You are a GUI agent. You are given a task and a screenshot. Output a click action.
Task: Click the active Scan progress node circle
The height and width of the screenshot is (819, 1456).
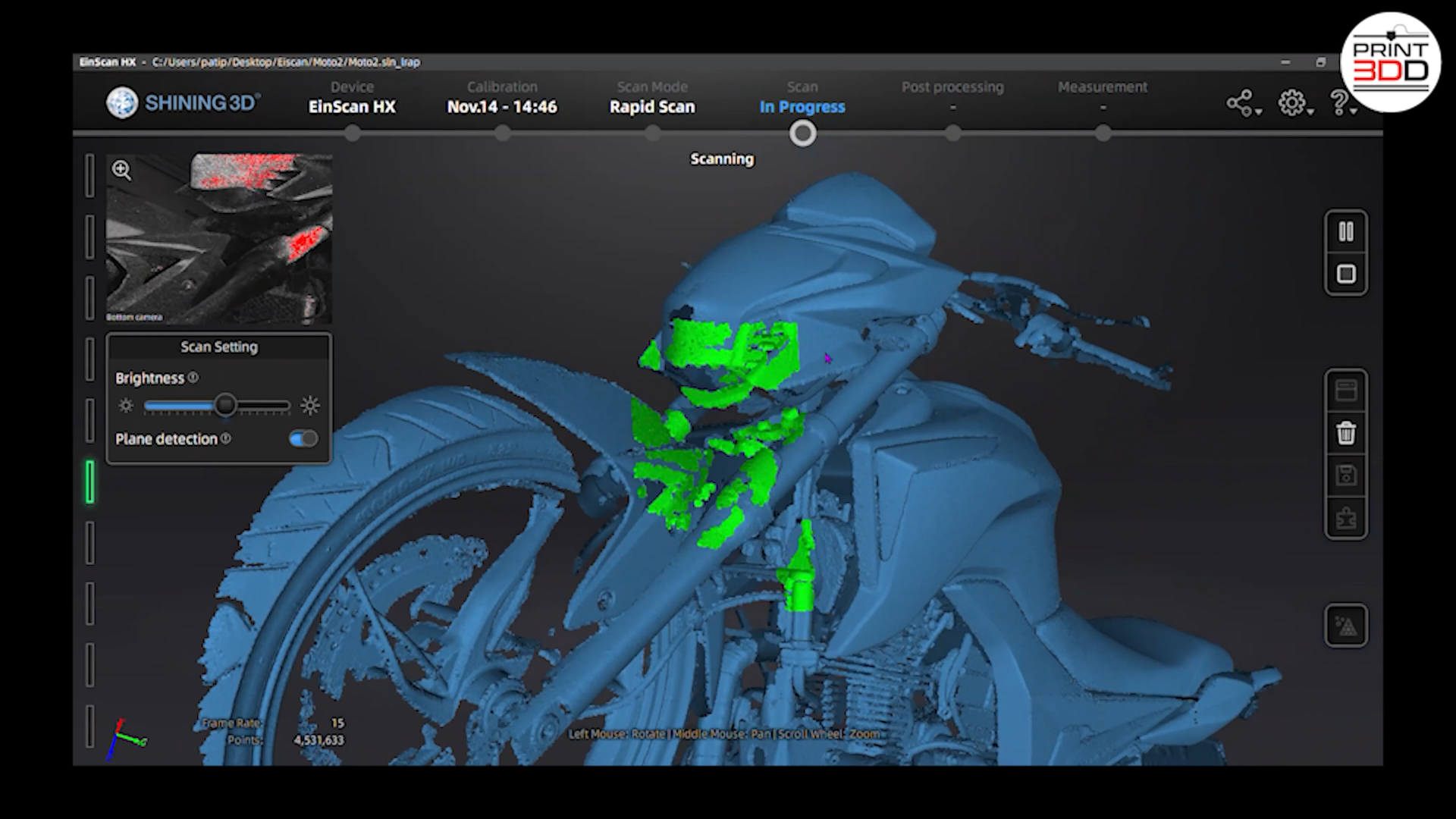click(x=802, y=134)
